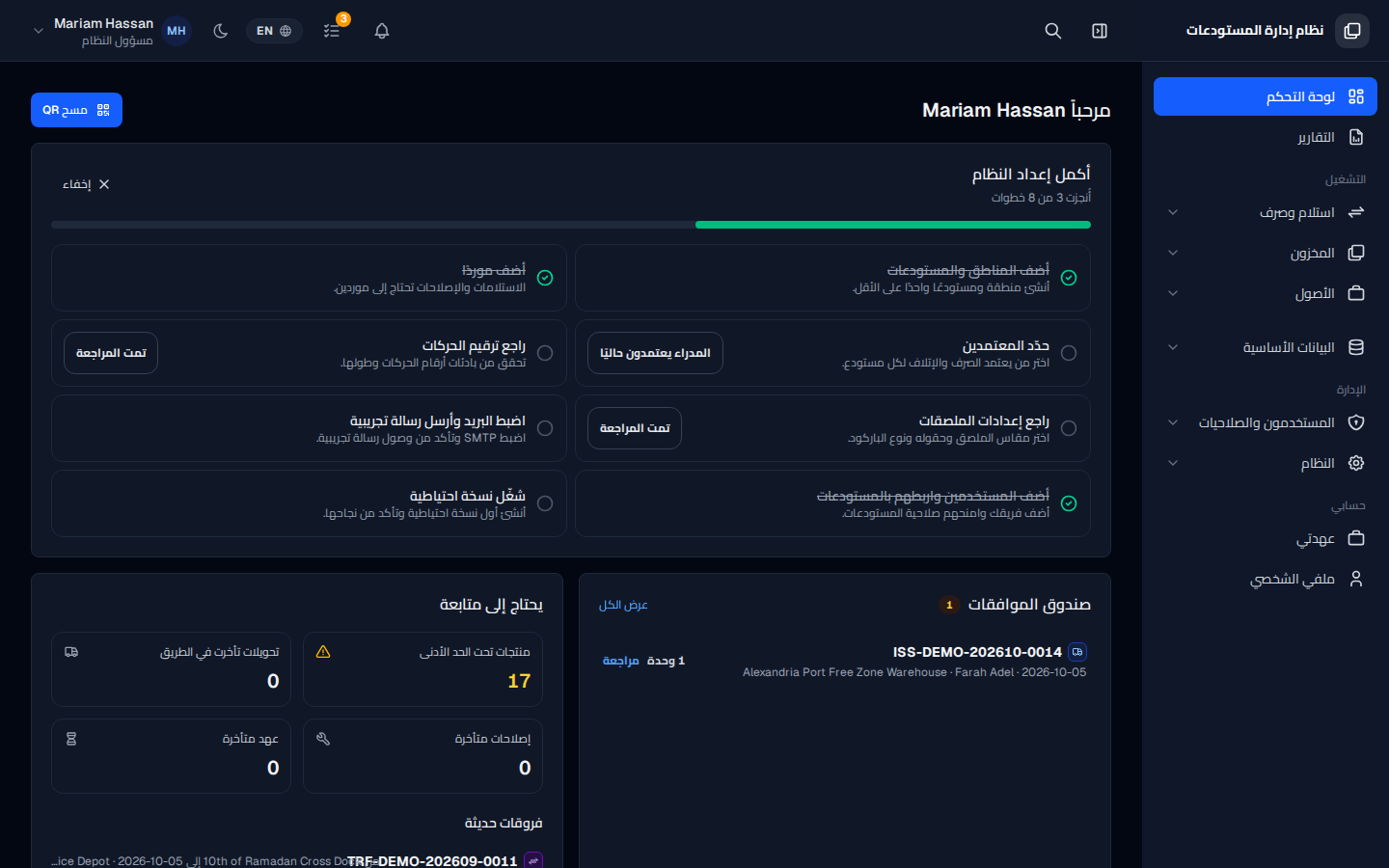Viewport: 1389px width, 868px height.
Task: Toggle أضف المناطق والمستودعات completed check
Action: click(1069, 278)
